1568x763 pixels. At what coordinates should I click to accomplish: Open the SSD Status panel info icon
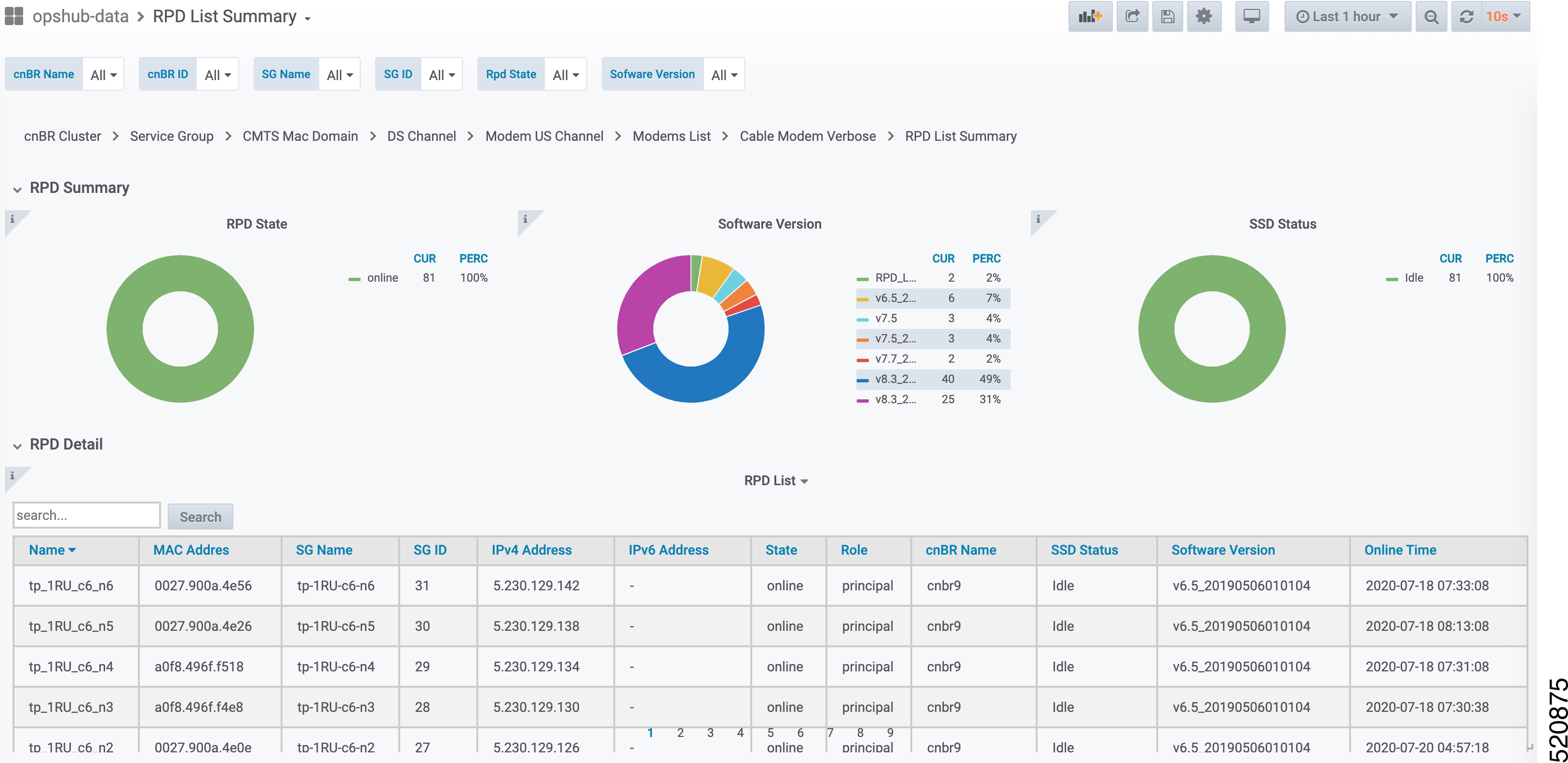pos(1039,219)
